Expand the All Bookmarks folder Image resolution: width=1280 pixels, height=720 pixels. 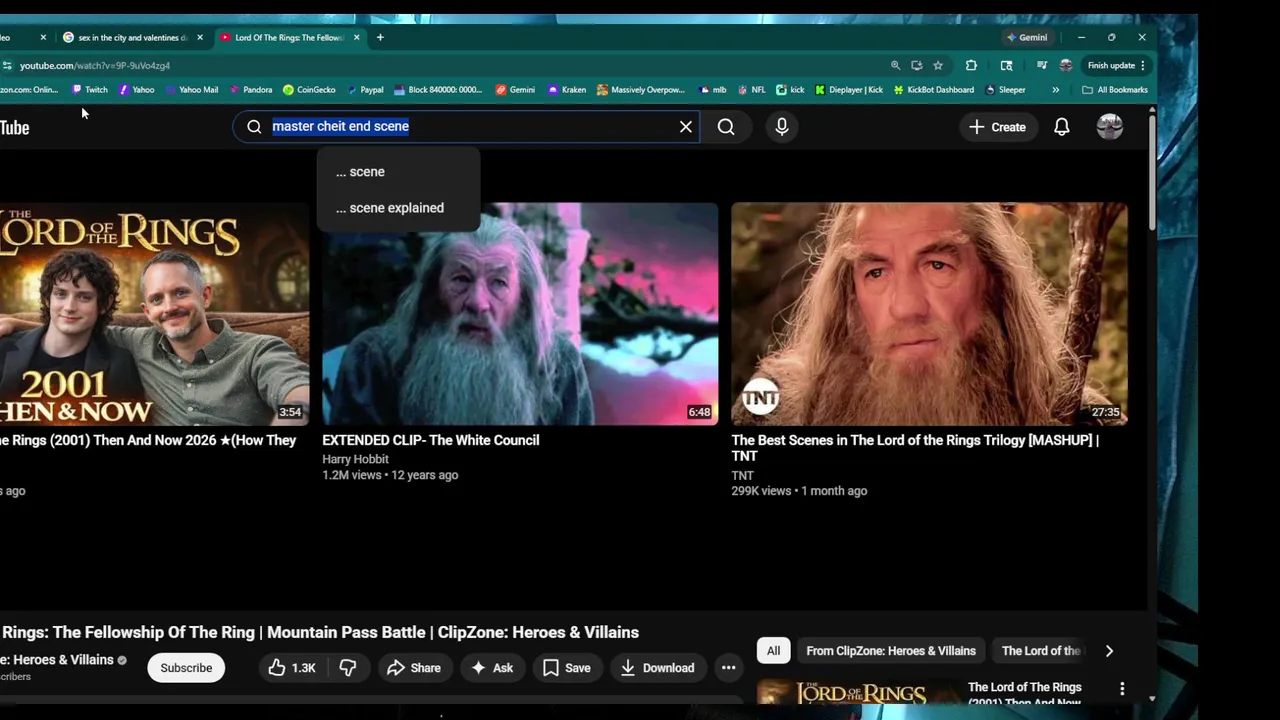1115,90
